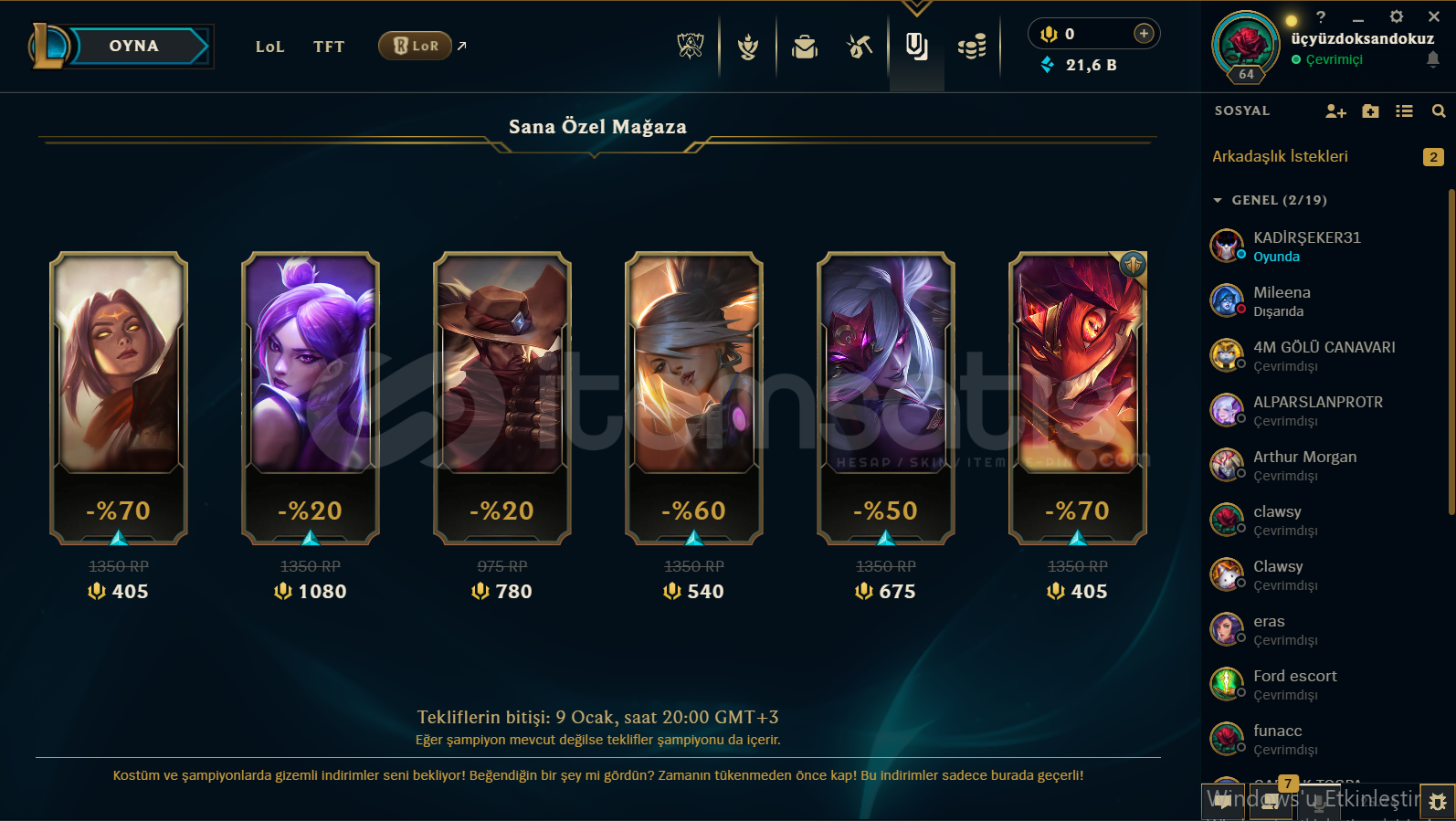Open the Collection backpack icon
Screen dimensions: 1456x821
click(x=805, y=47)
